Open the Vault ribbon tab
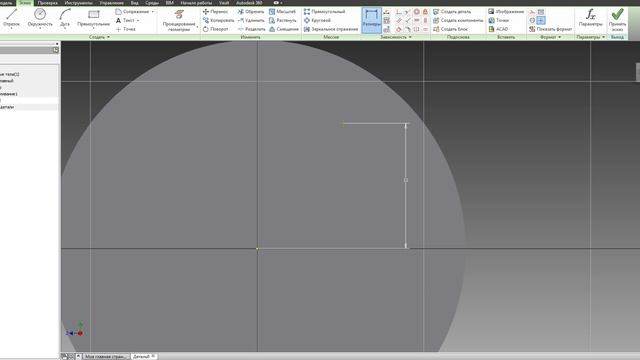This screenshot has width=640, height=360. click(224, 2)
